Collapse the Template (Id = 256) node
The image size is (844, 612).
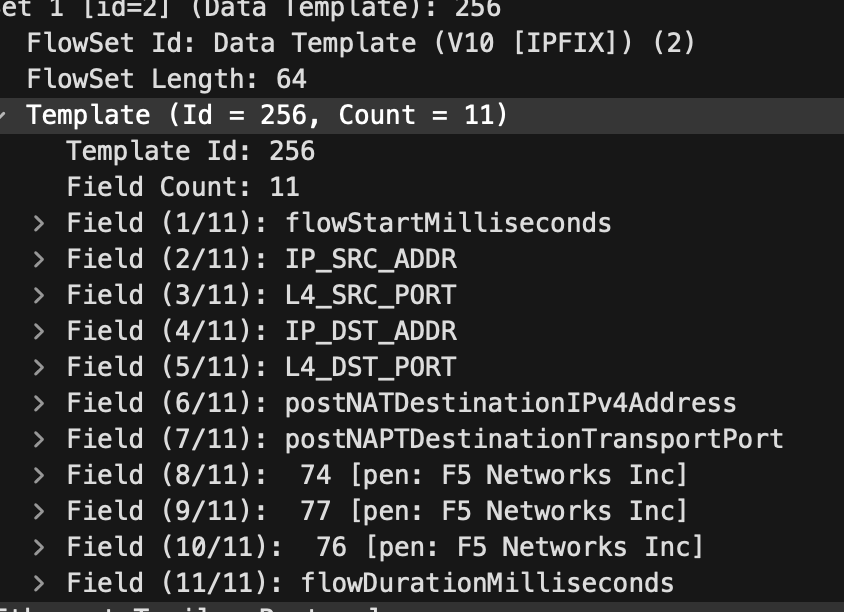pos(4,115)
